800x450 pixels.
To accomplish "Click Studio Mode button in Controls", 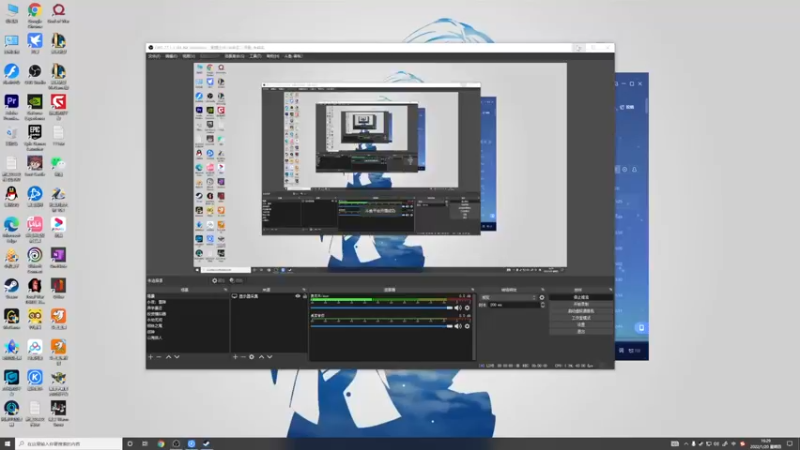I will click(581, 318).
